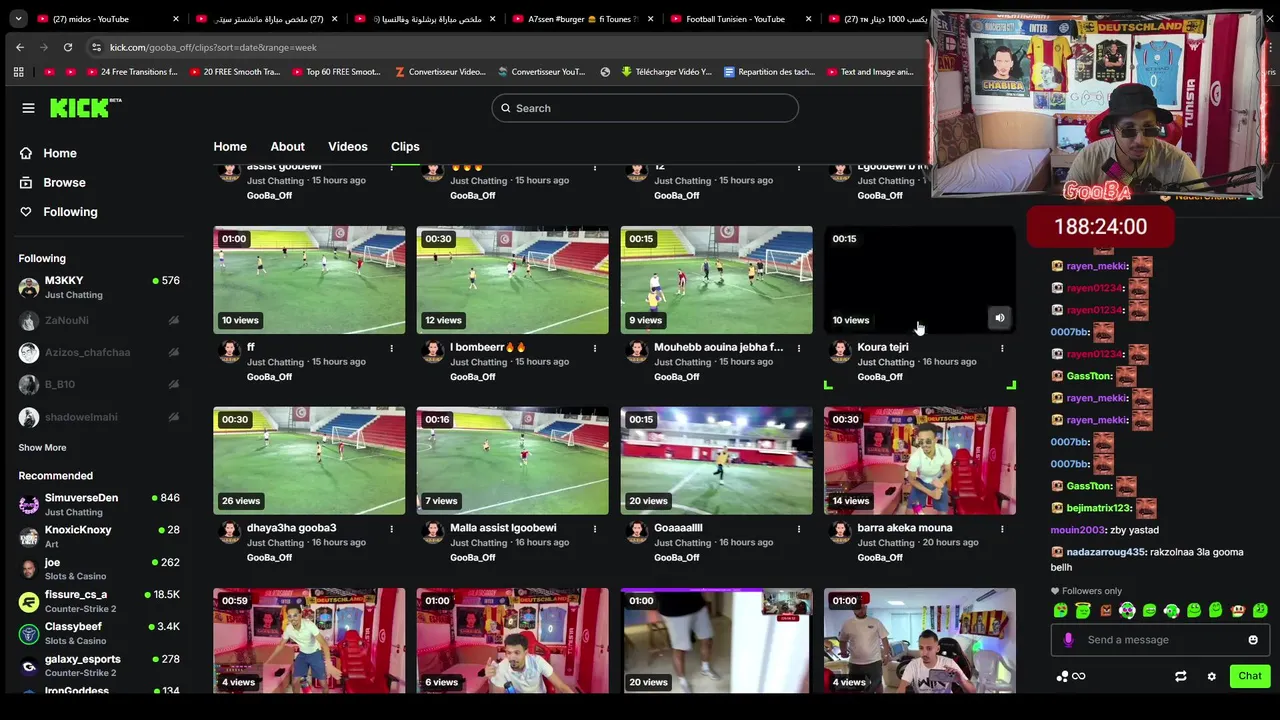Open ZaNouNi offline channel
Screen dimensions: 1280x720
99,320
